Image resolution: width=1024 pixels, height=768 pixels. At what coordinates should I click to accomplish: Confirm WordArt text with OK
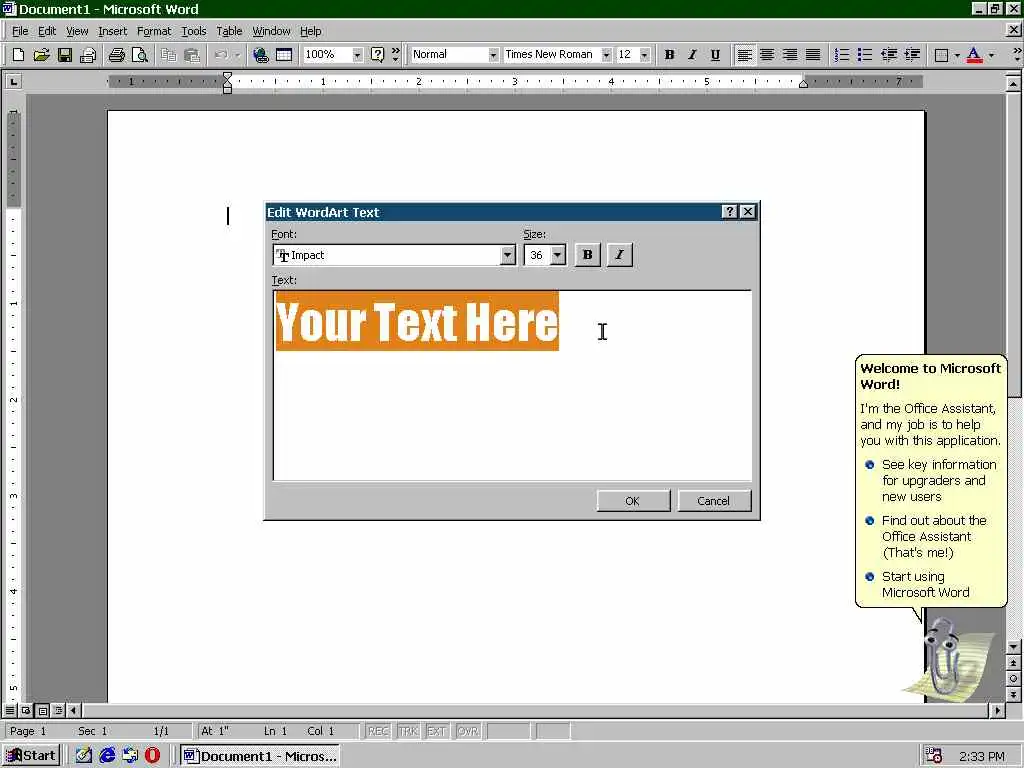tap(633, 501)
